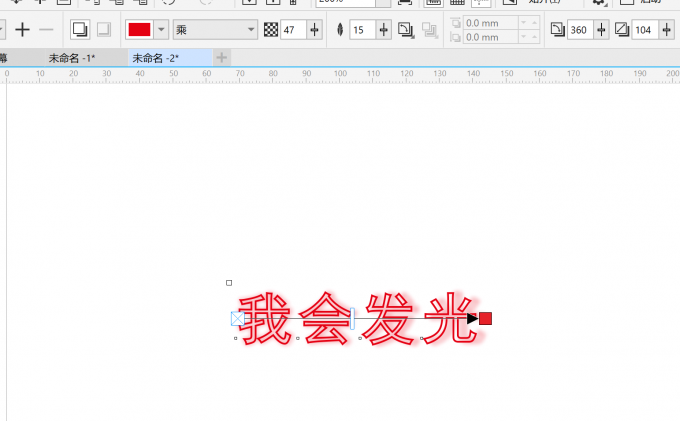Click the opacity slider on the shadow vector line

[x=352, y=319]
